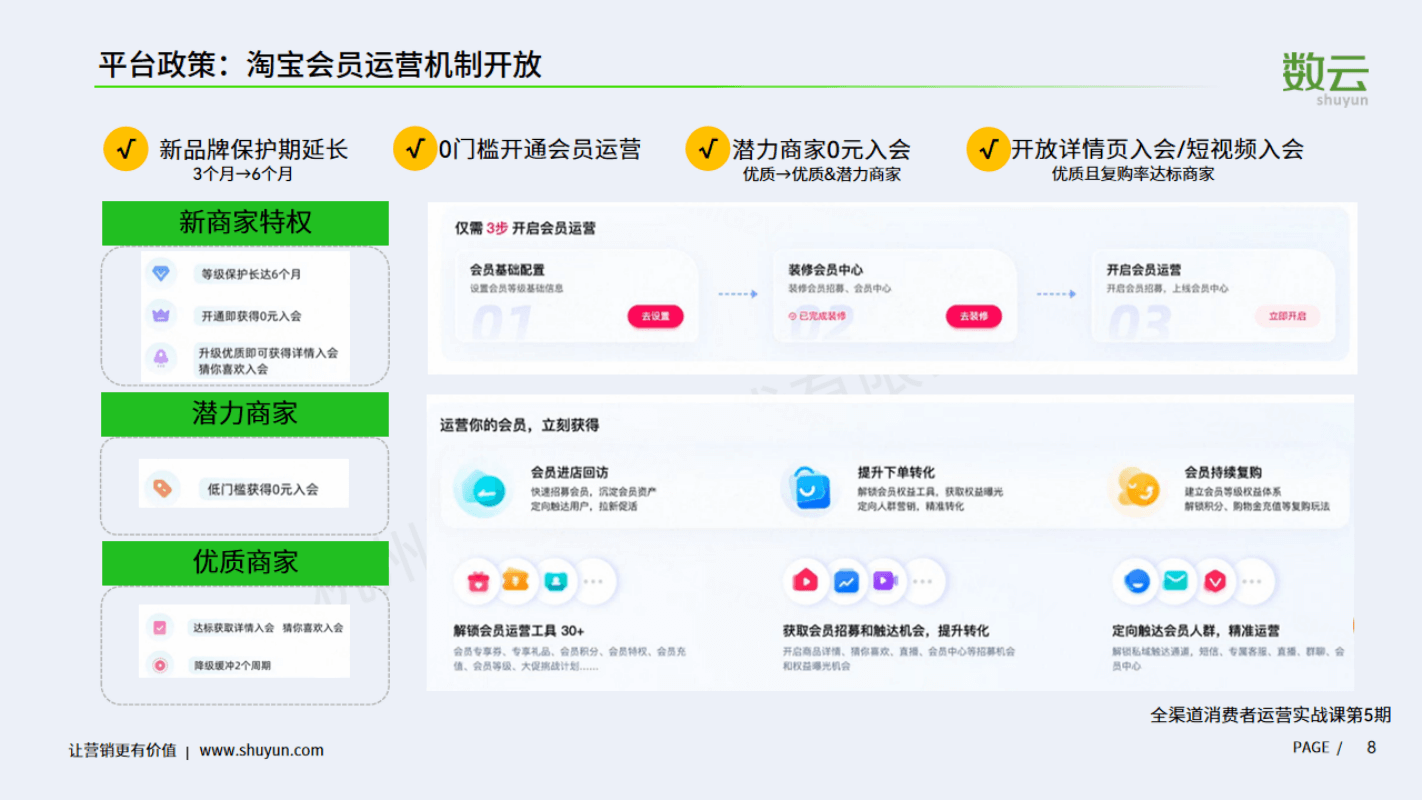The width and height of the screenshot is (1422, 800).
Task: Click the 等级保护长达6个月 label
Action: [251, 274]
